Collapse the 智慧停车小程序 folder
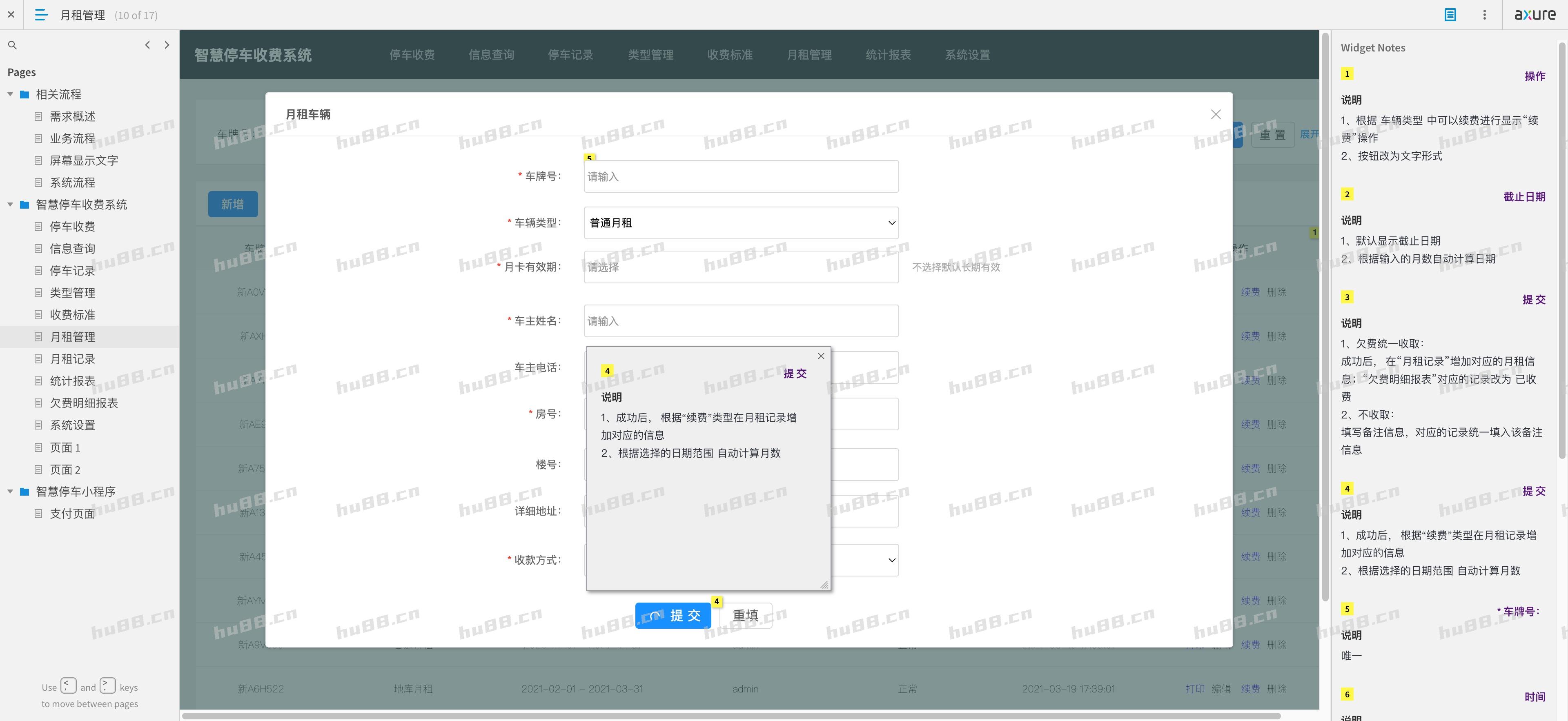The image size is (1568, 721). [10, 492]
